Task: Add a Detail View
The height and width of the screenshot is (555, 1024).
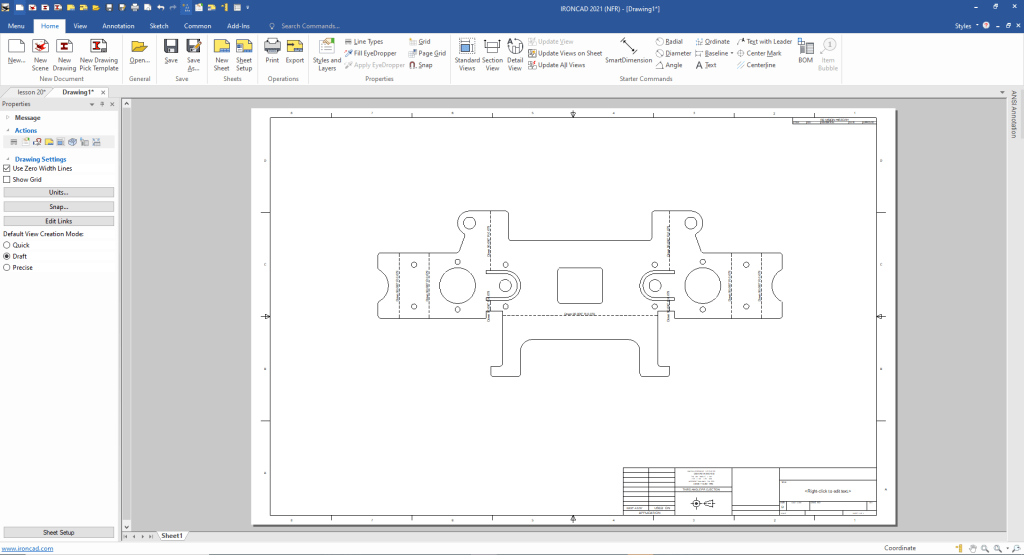Action: [515, 52]
